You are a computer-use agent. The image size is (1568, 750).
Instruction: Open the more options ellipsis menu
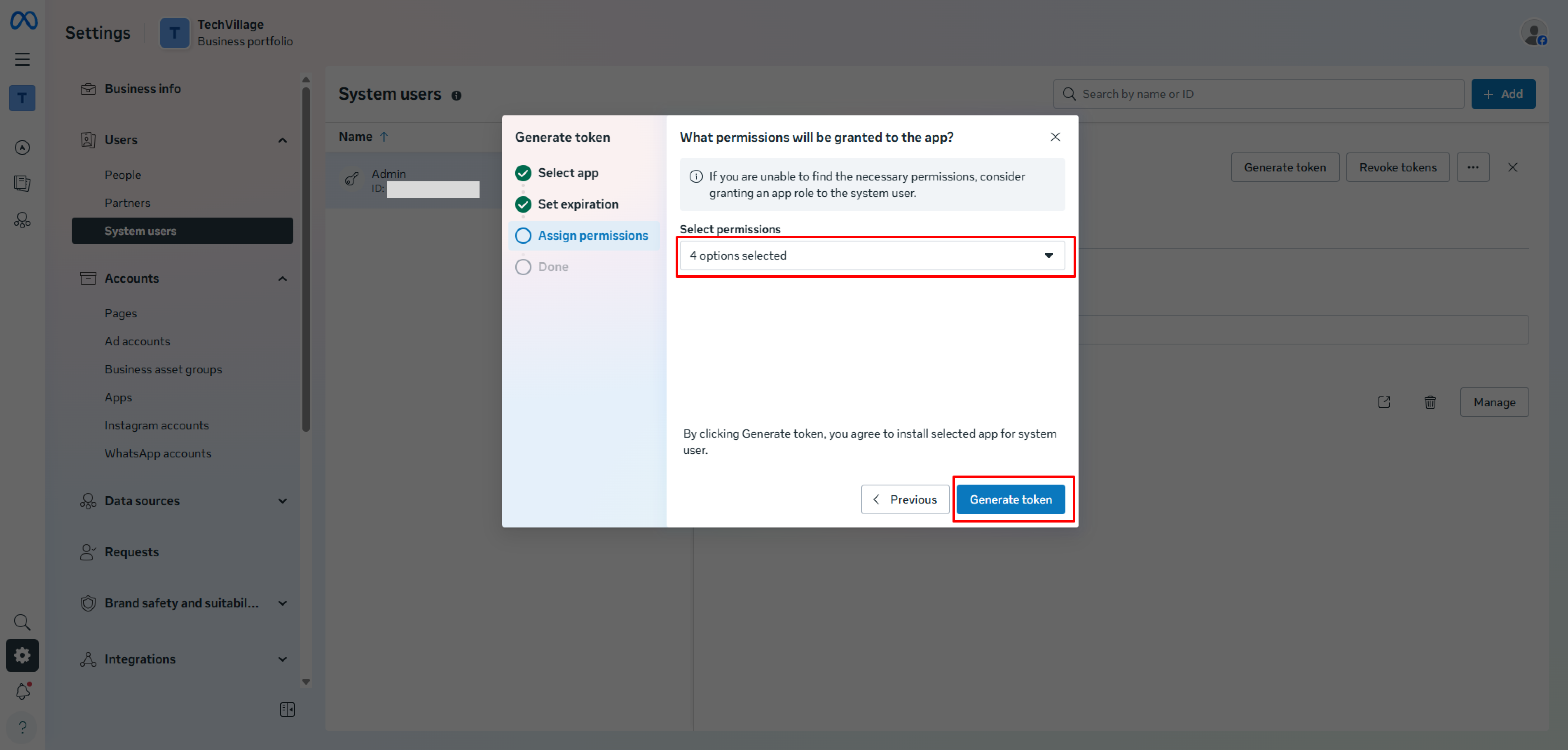(x=1473, y=167)
